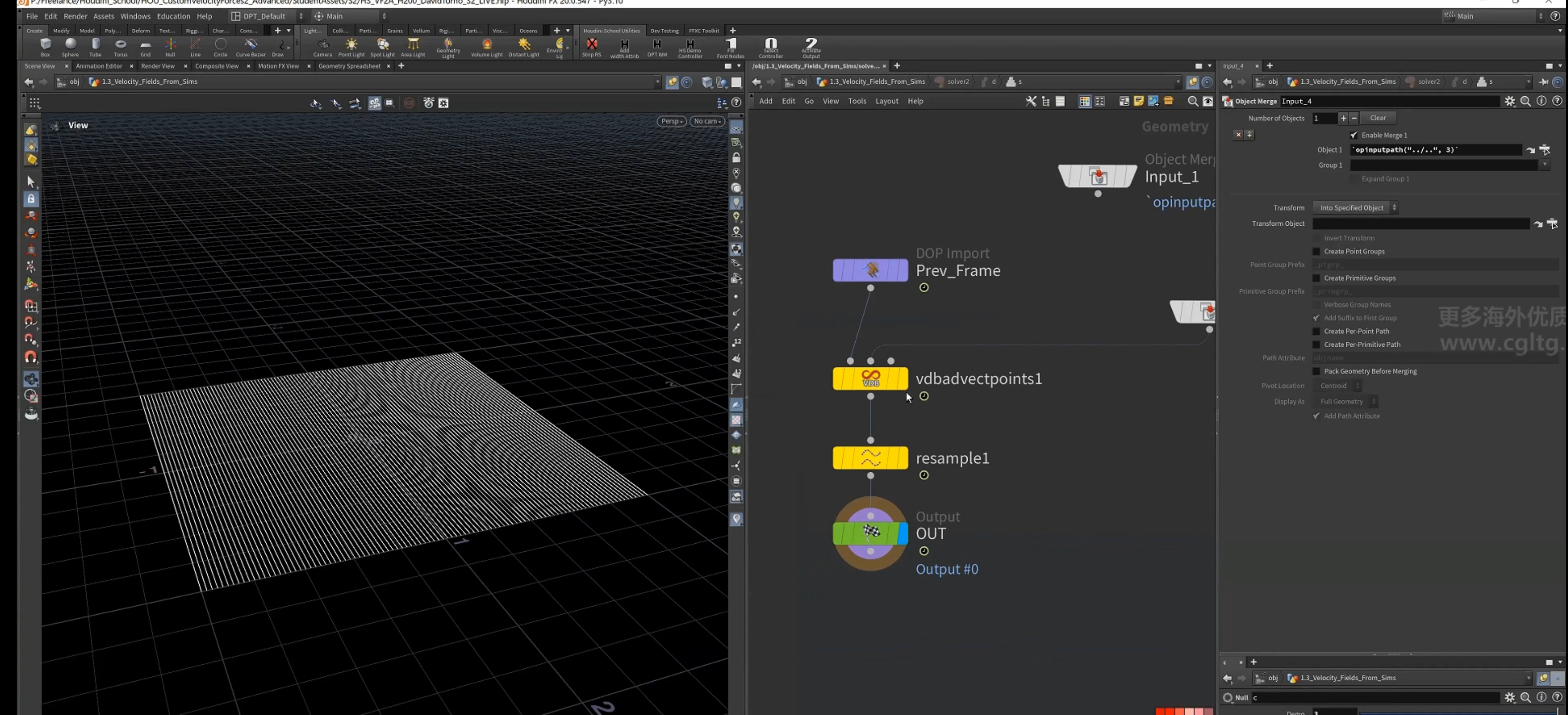Viewport: 1568px width, 715px height.
Task: Toggle the Enable Merge 1 checkbox
Action: coord(1353,135)
